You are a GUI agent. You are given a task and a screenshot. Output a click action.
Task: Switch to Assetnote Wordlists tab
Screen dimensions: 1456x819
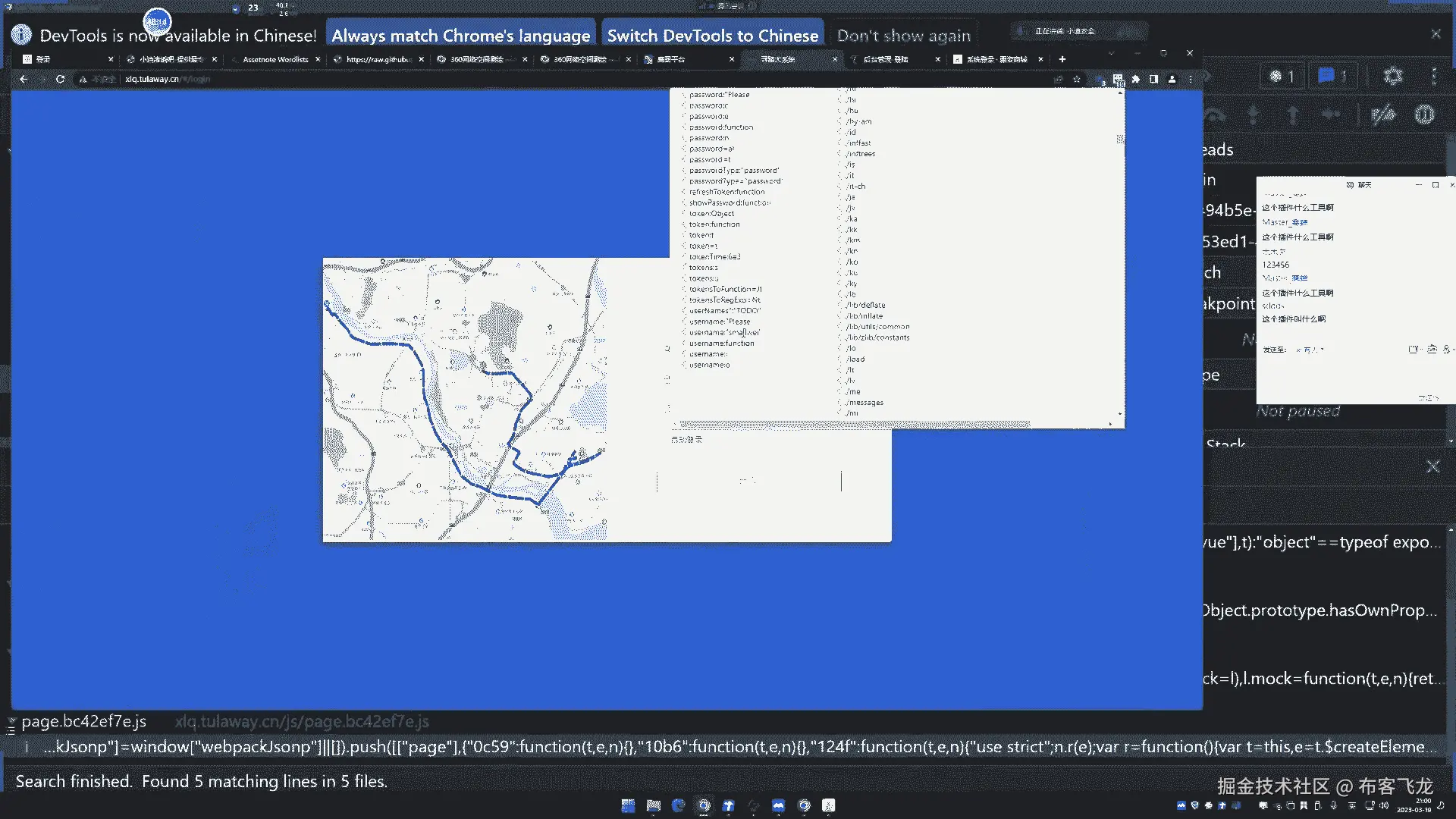(275, 59)
